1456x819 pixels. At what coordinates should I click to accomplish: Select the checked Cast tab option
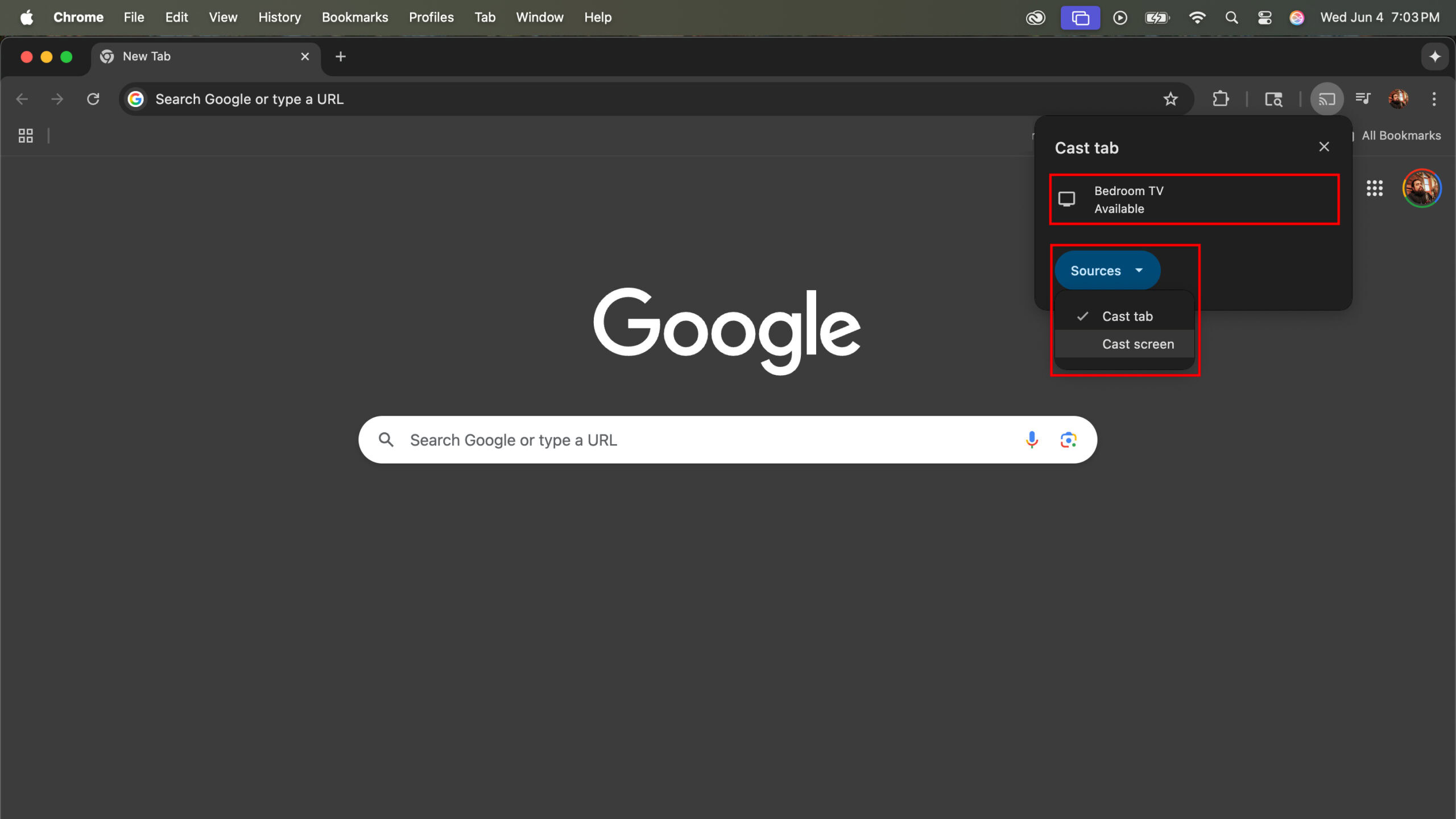[x=1126, y=316]
